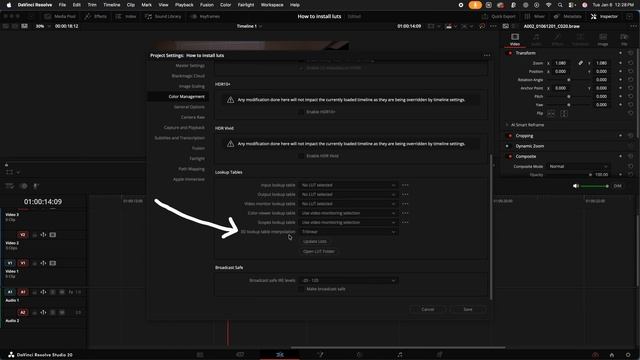
Task: Flip clip horizontally in Inspector
Action: pos(551,113)
